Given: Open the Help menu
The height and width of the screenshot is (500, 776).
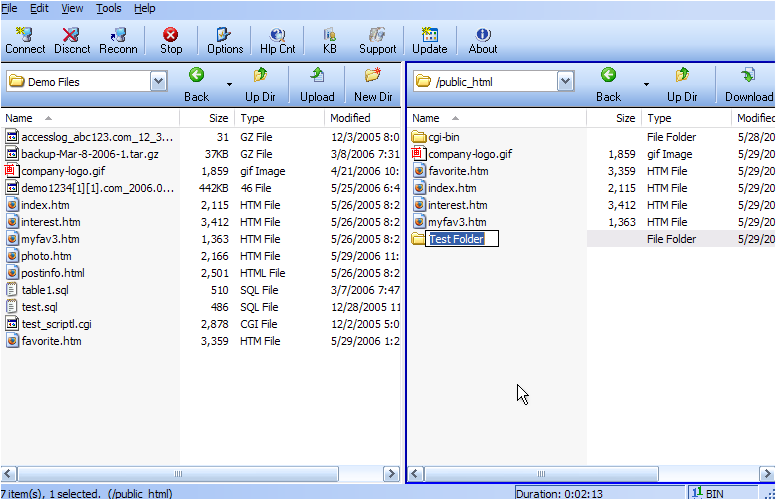Looking at the screenshot, I should 145,8.
